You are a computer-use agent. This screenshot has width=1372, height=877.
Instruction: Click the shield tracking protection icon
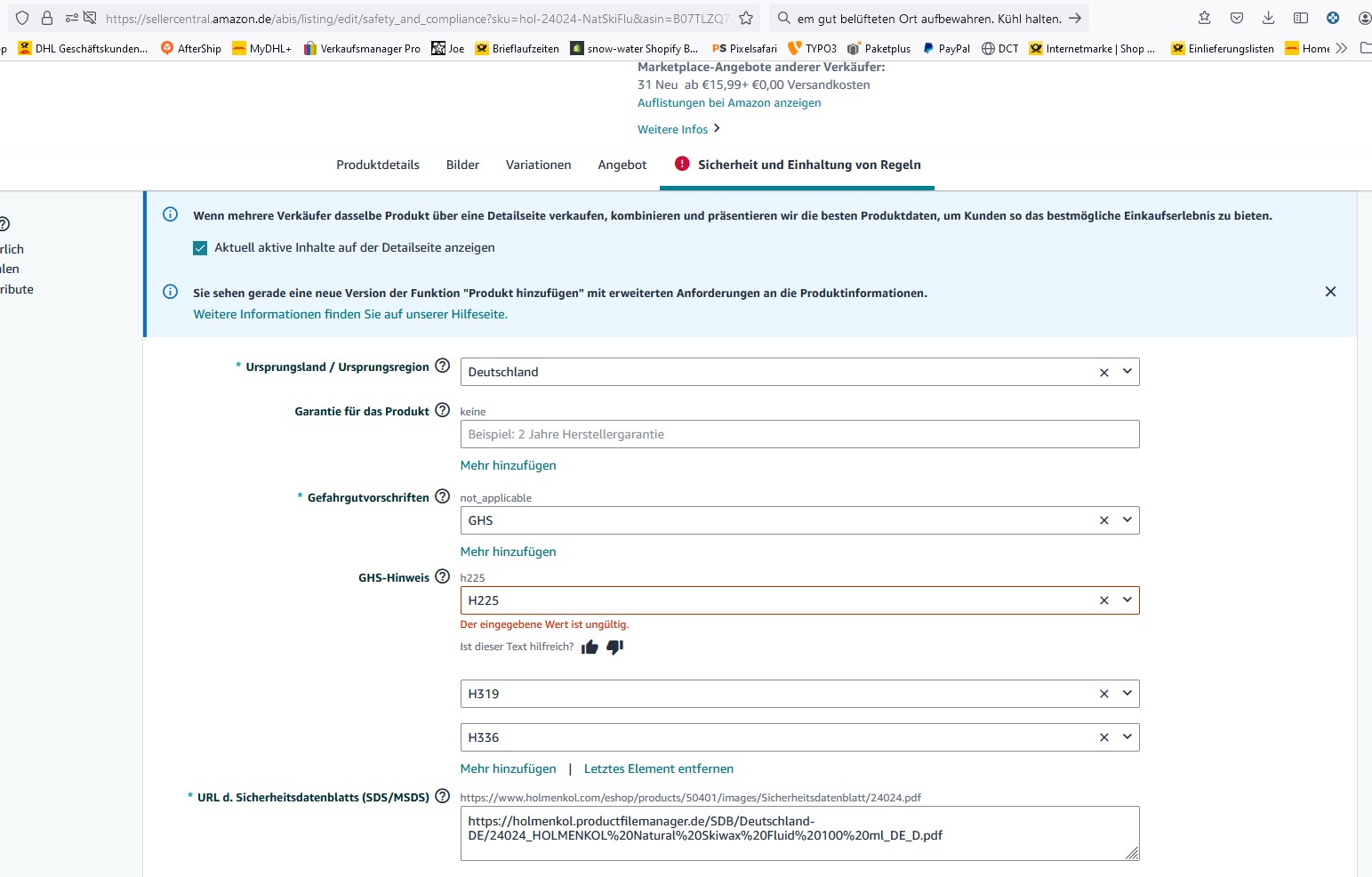pos(22,18)
